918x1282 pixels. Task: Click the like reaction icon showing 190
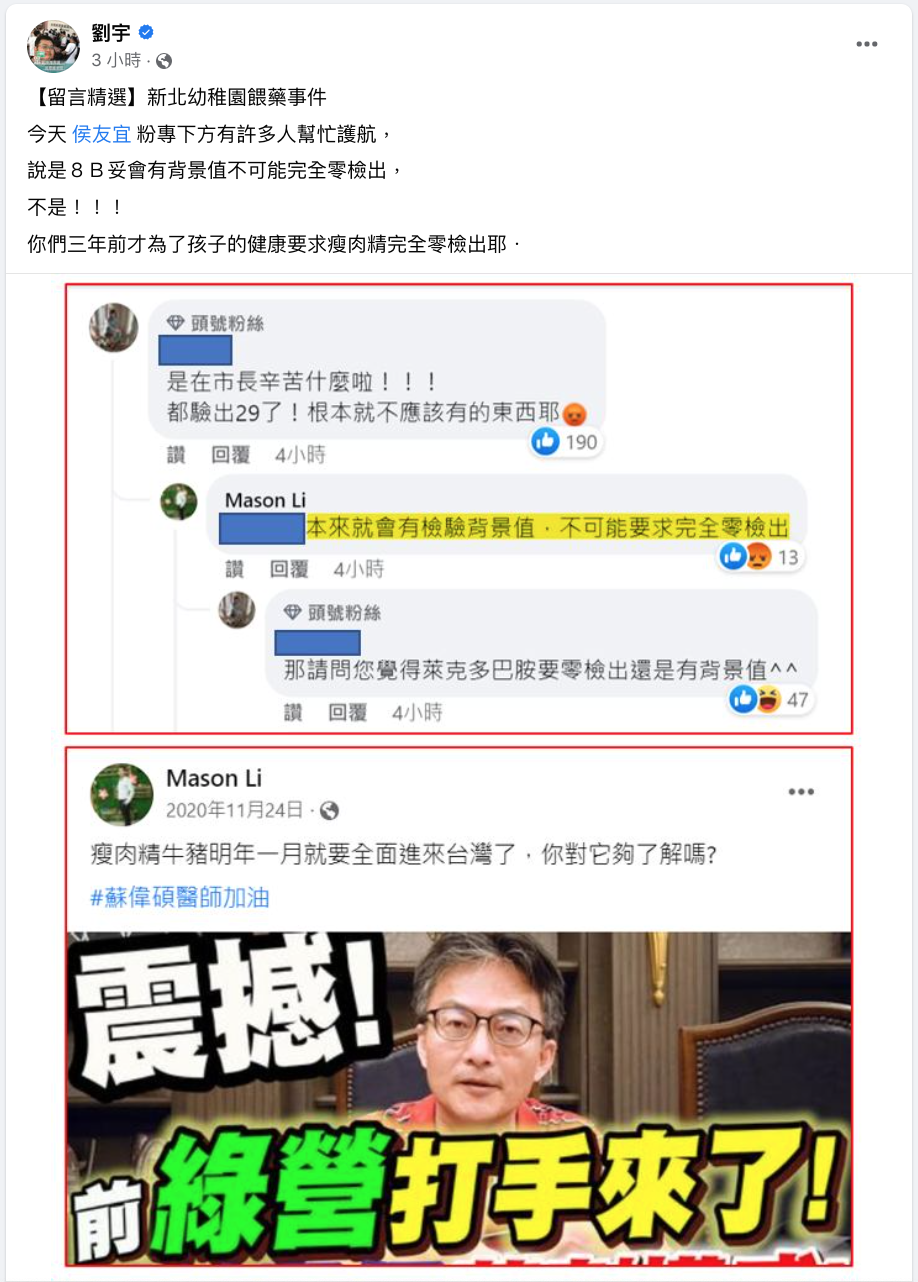pos(545,441)
